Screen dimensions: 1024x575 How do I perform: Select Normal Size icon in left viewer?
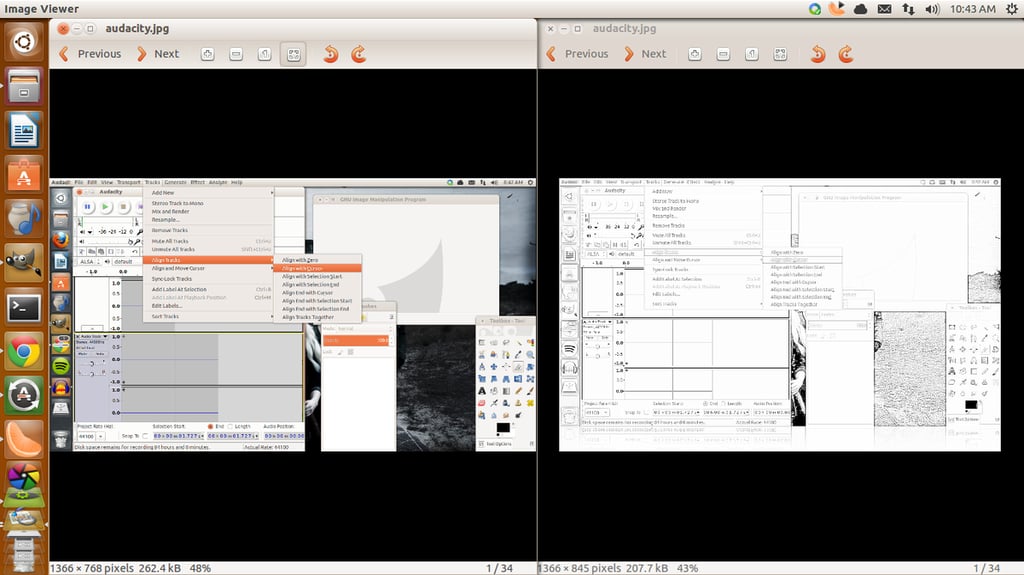click(264, 54)
